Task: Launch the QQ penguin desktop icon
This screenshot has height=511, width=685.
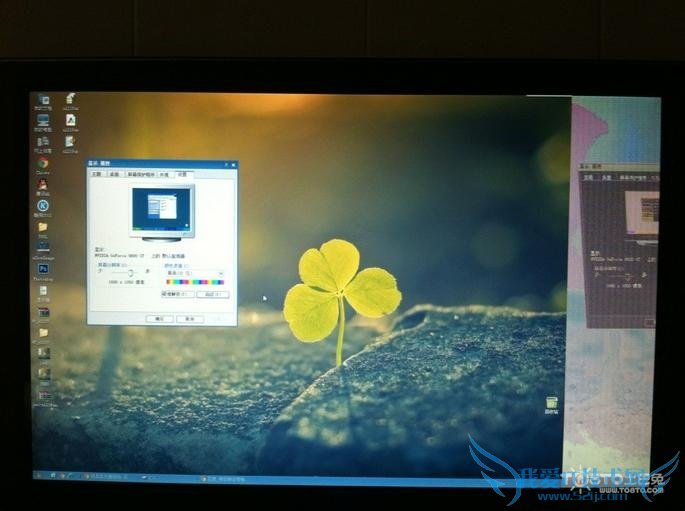Action: coord(43,186)
